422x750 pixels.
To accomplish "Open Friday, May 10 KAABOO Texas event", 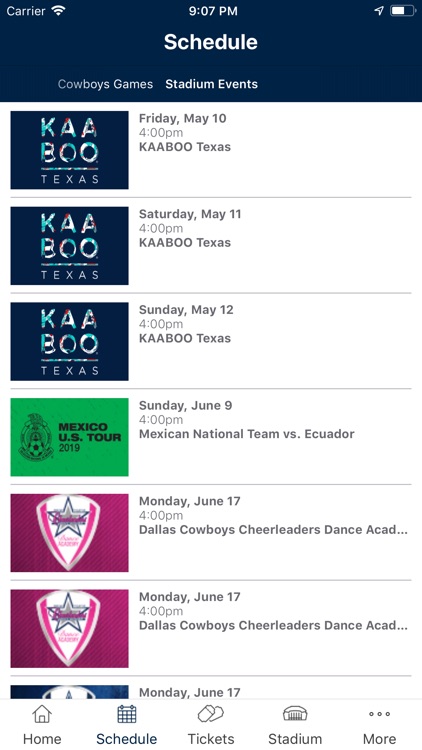I will click(x=211, y=150).
